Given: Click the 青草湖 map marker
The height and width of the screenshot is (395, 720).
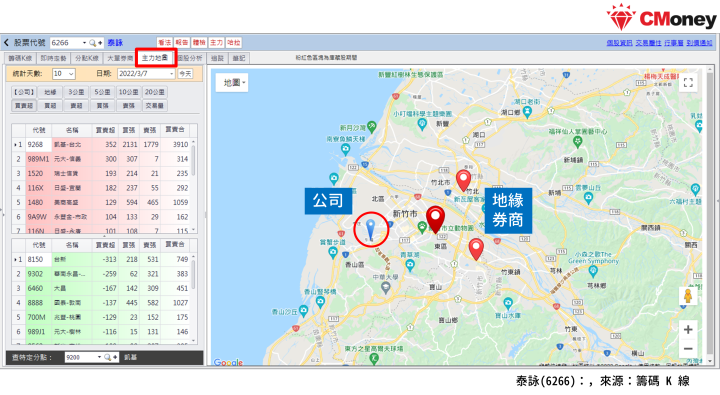Looking at the screenshot, I should click(x=410, y=265).
